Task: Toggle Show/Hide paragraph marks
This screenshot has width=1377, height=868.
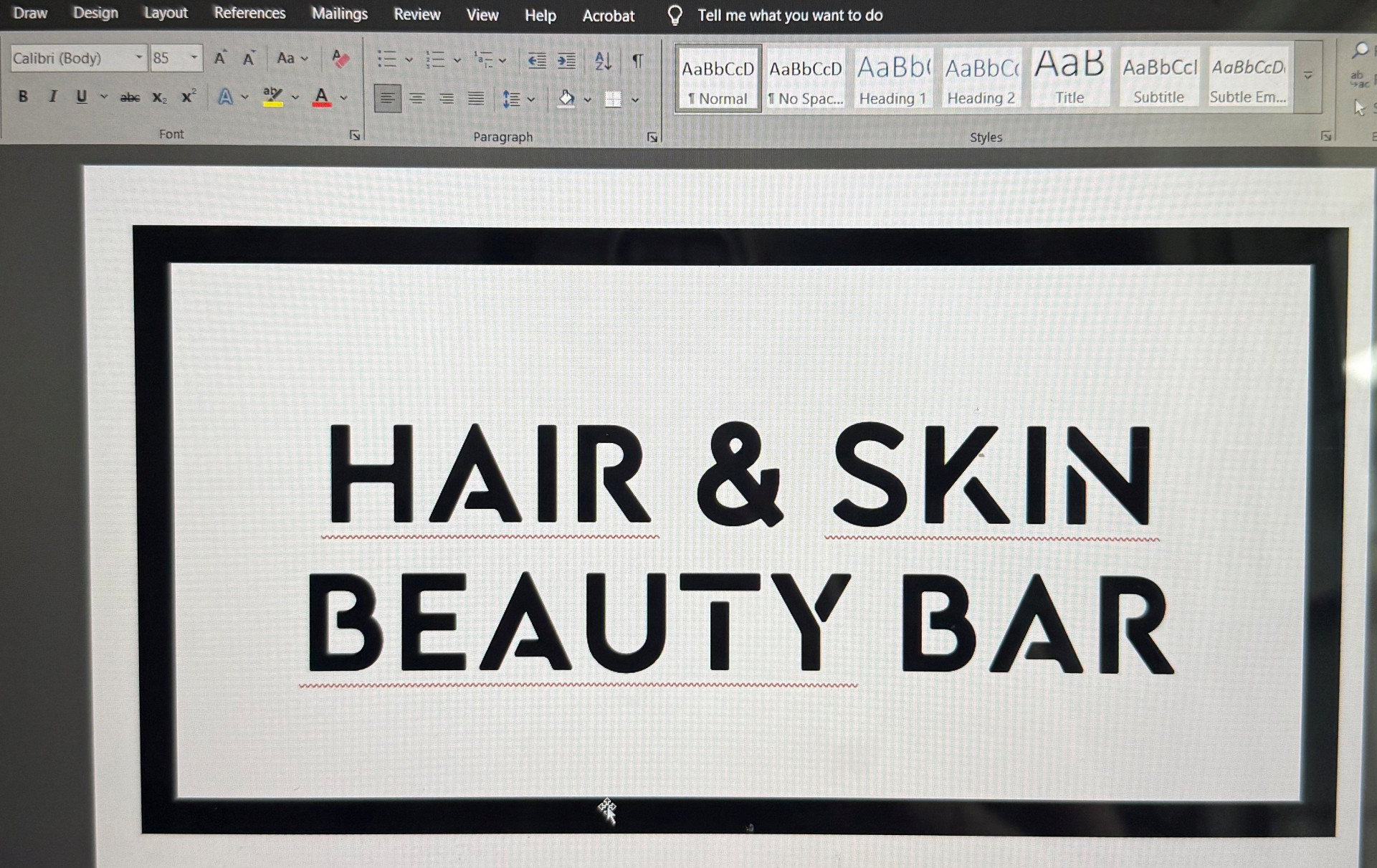Action: point(637,61)
